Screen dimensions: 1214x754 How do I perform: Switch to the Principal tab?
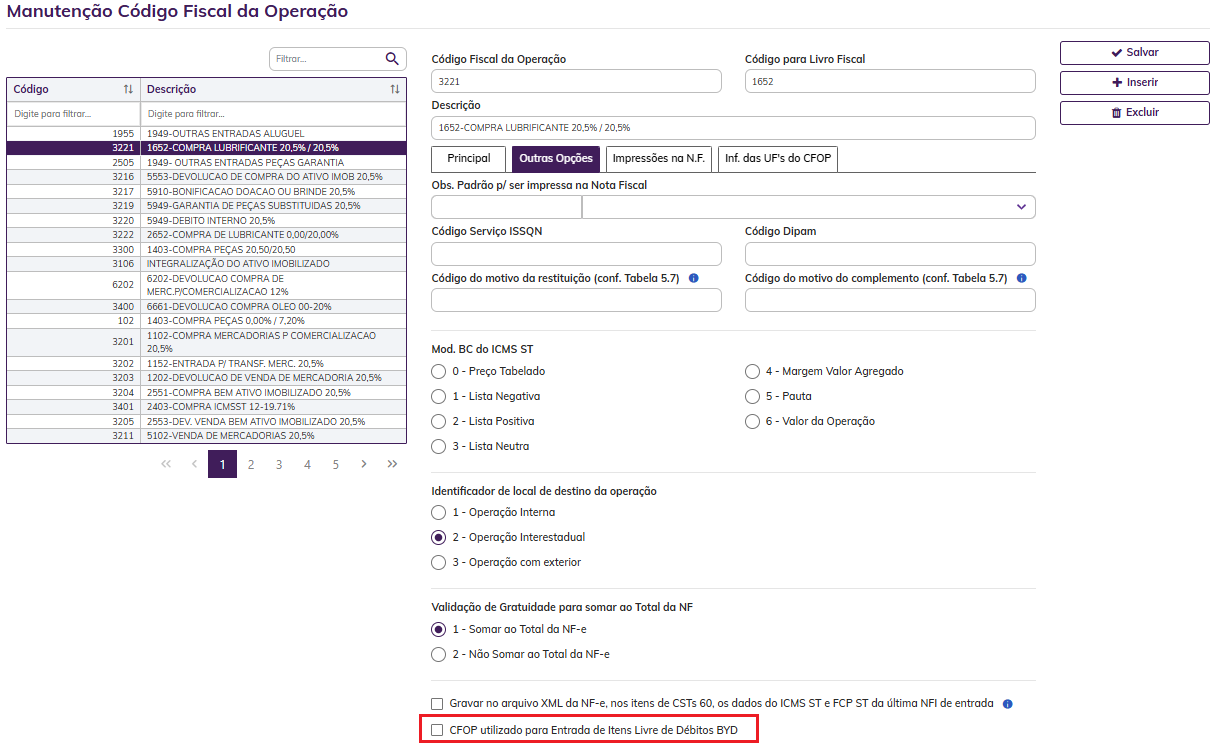click(x=469, y=159)
